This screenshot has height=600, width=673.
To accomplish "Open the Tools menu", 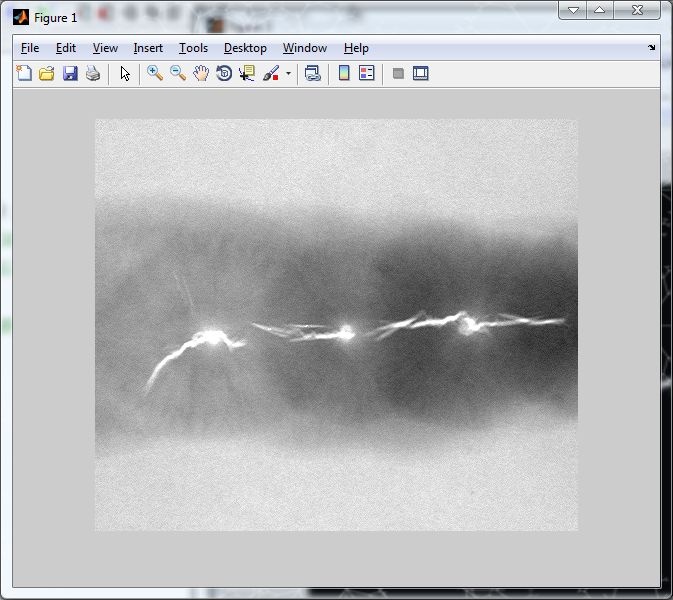I will [x=194, y=48].
